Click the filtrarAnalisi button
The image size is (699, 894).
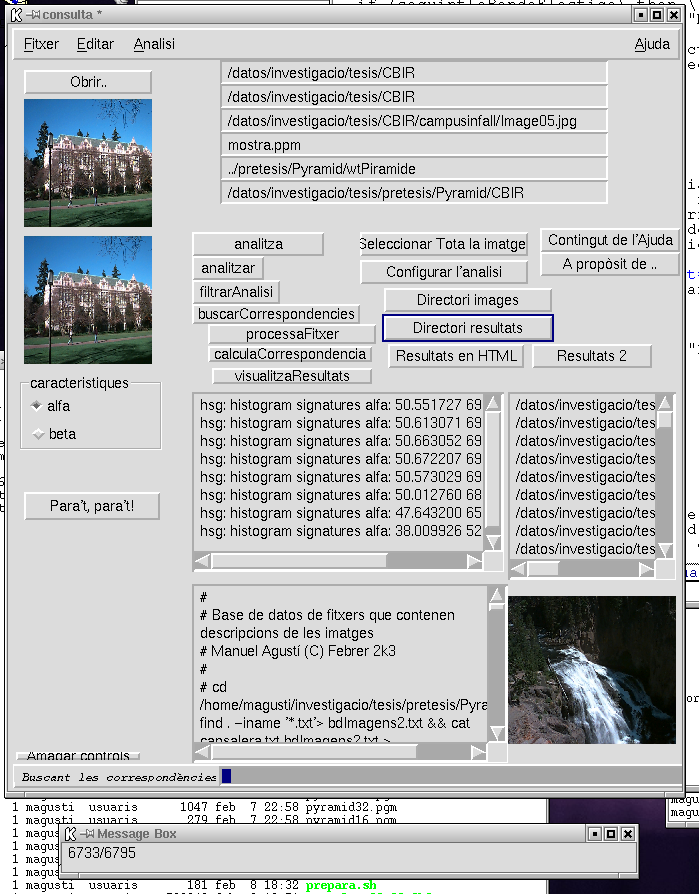pyautogui.click(x=236, y=292)
